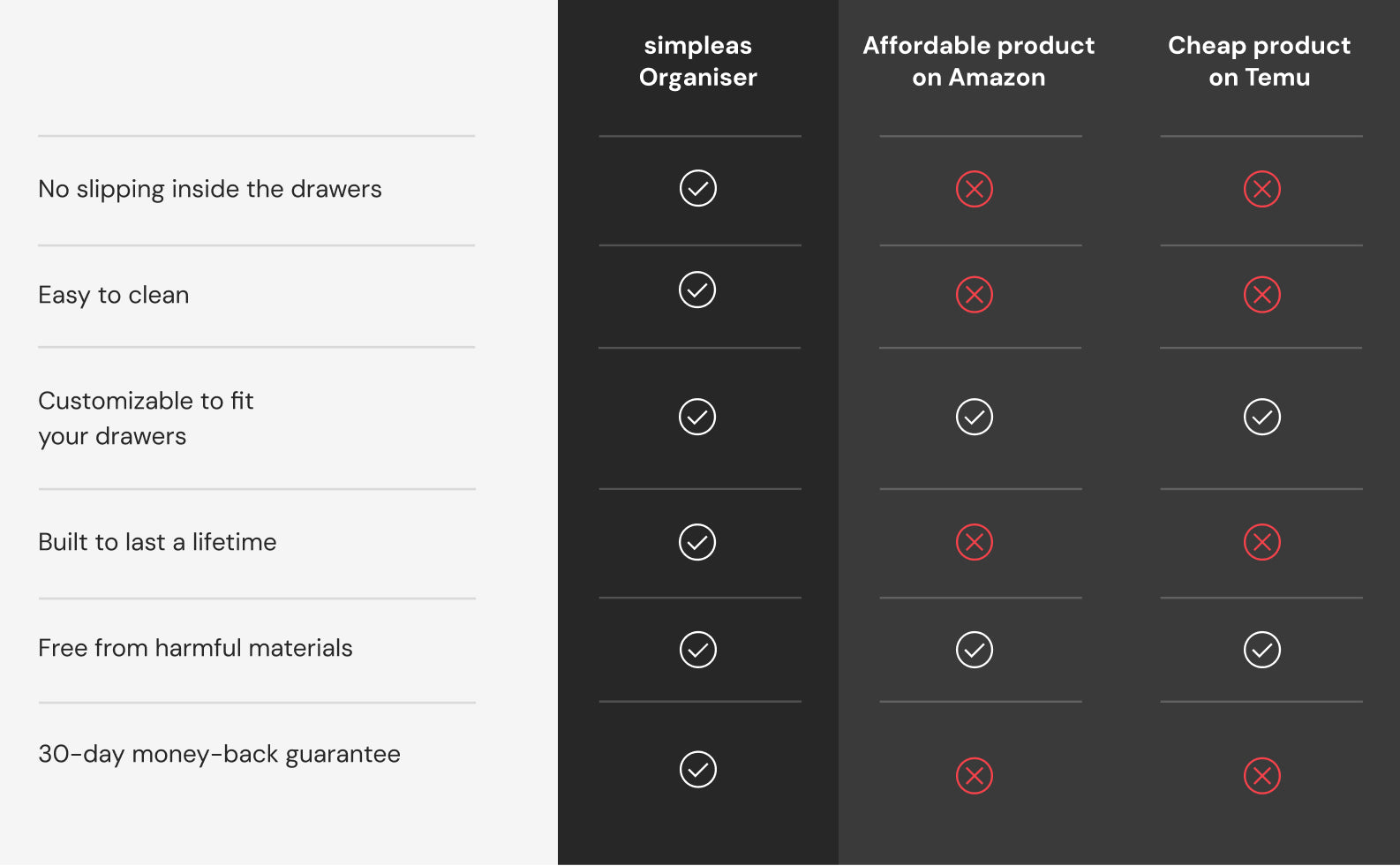Click simpleas checkmark for money-back guarantee

click(697, 769)
